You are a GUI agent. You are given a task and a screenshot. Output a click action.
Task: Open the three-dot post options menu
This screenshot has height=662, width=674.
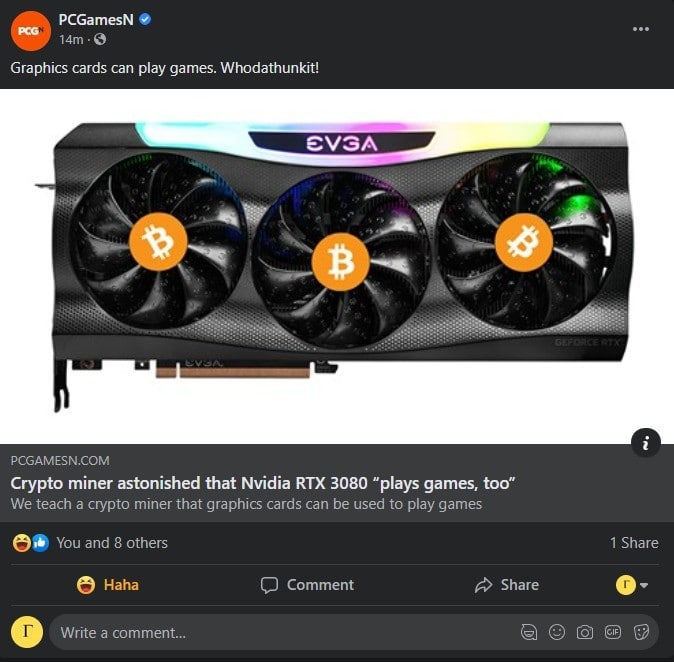coord(640,29)
